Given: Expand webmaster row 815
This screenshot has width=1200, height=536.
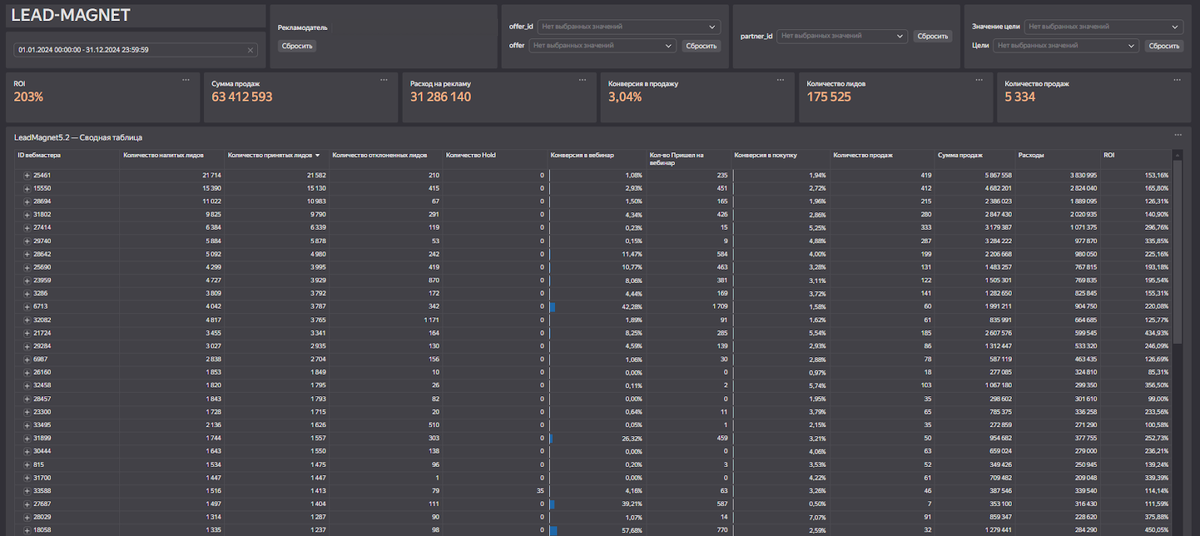Looking at the screenshot, I should click(27, 464).
